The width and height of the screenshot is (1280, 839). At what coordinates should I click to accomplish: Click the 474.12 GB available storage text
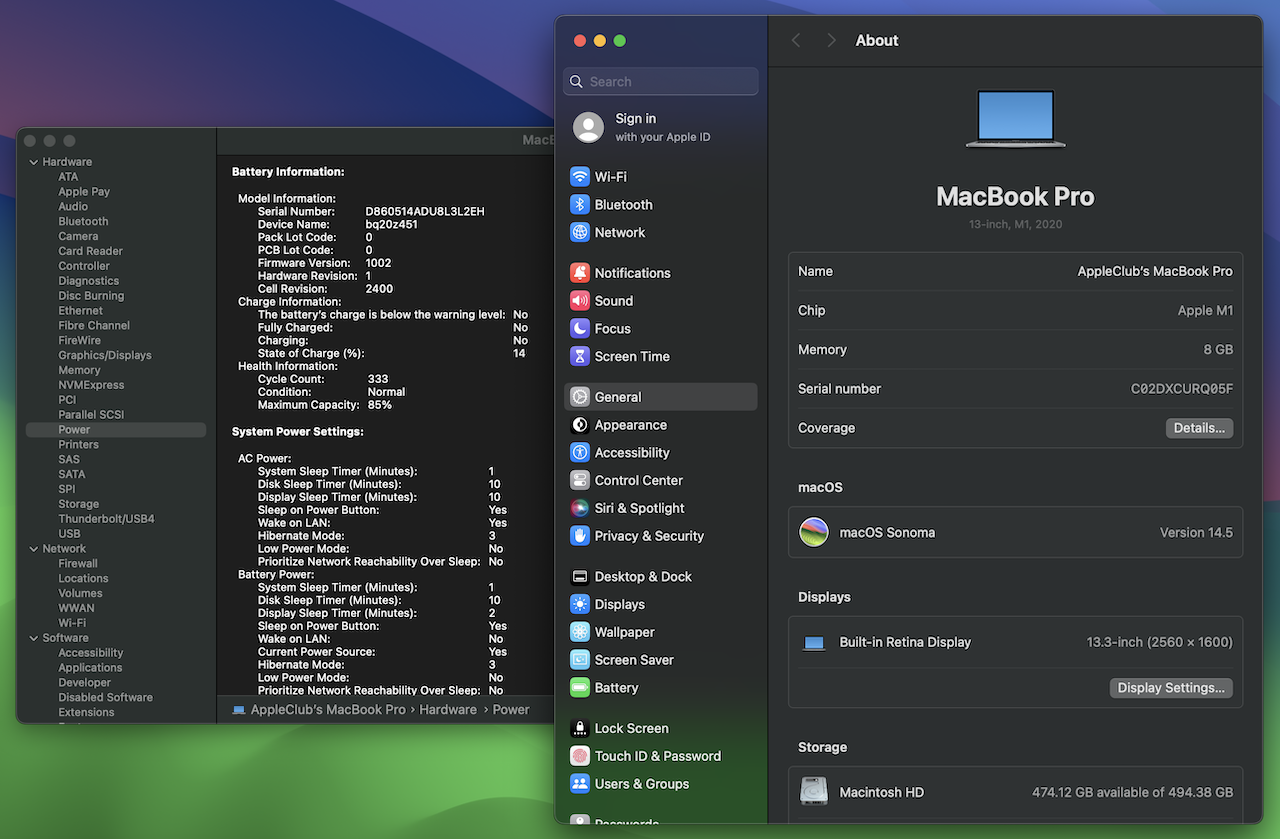[x=1132, y=792]
